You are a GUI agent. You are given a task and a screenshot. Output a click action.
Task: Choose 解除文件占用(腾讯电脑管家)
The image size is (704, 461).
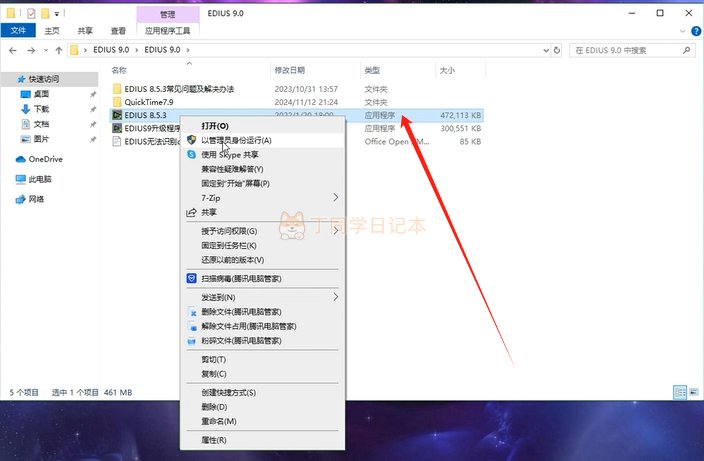(263, 326)
